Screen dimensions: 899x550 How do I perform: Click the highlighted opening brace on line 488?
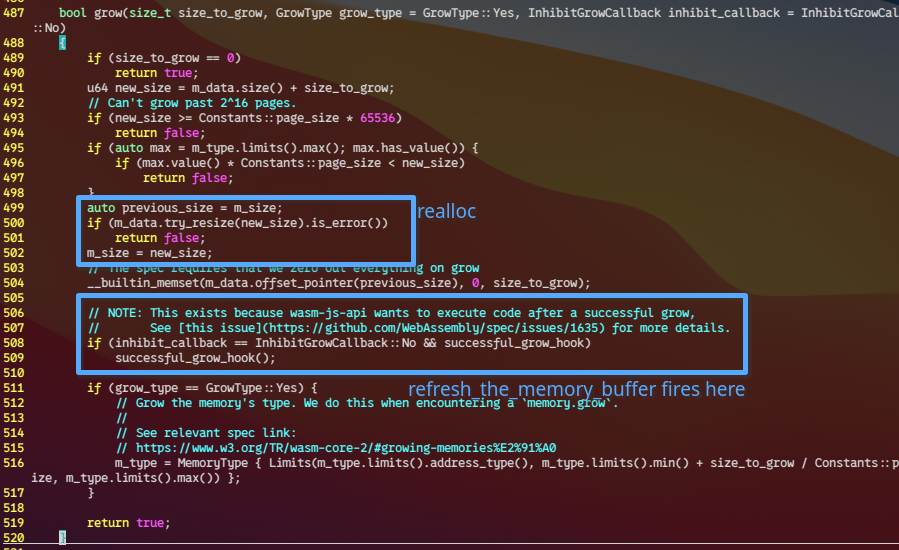click(x=62, y=42)
